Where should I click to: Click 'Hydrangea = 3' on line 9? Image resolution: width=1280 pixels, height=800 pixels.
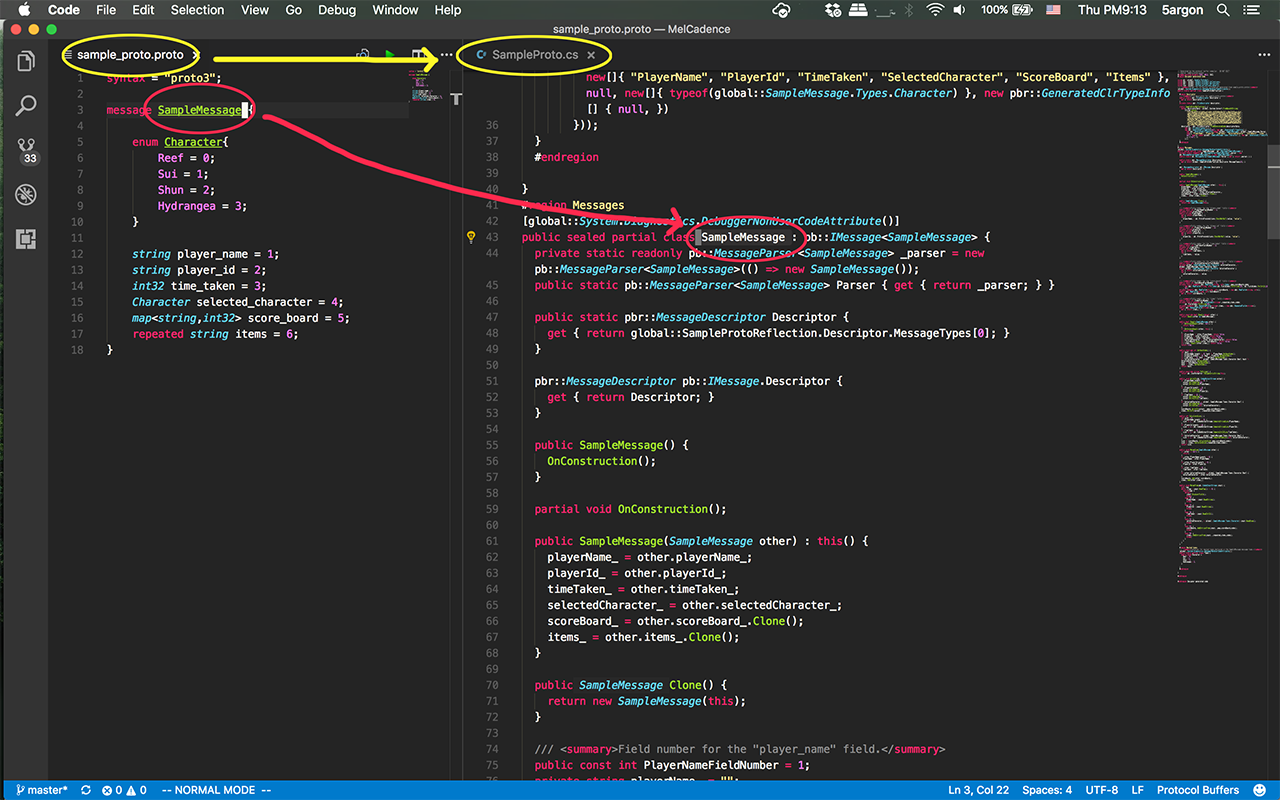[x=199, y=206]
